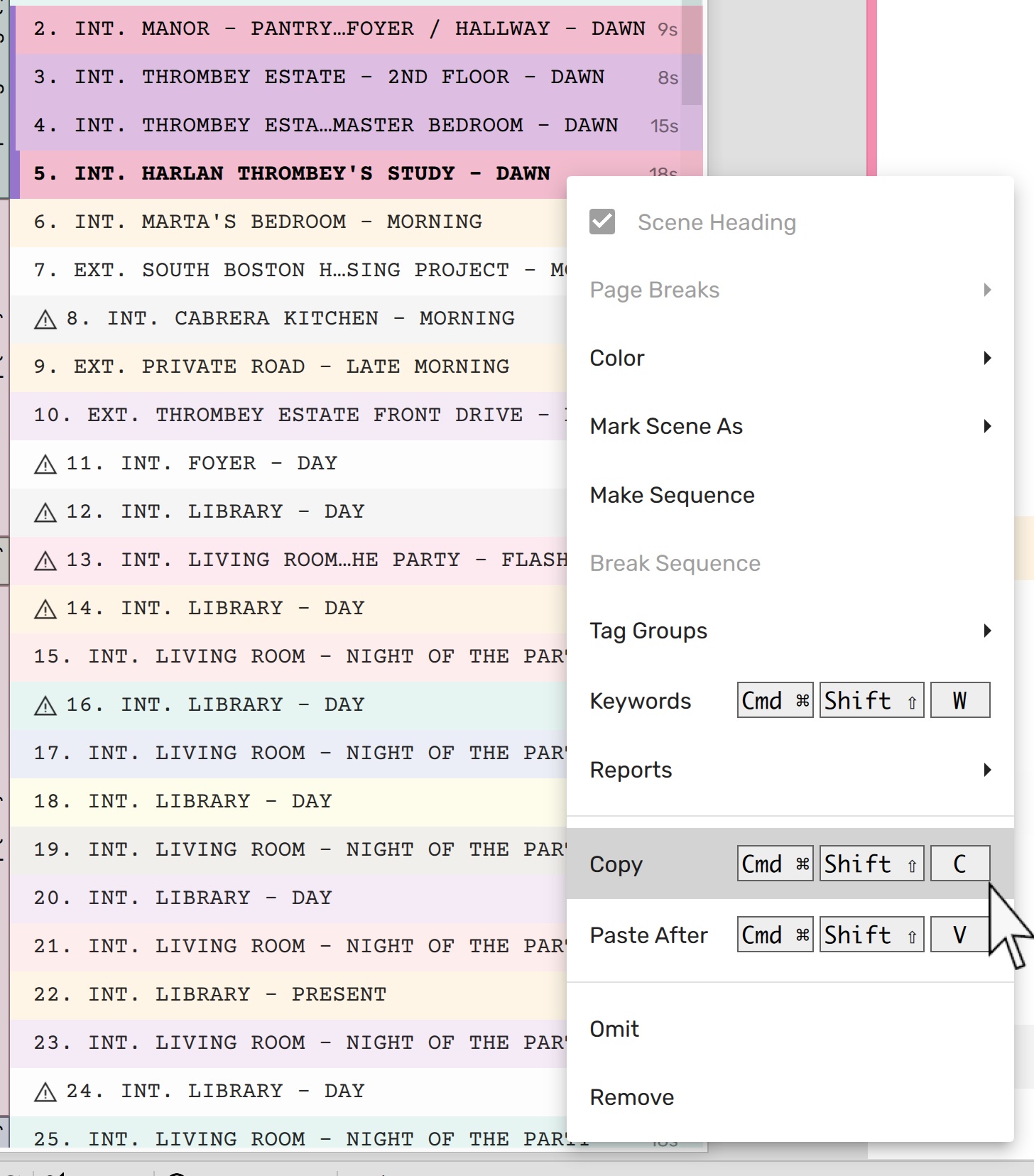The width and height of the screenshot is (1034, 1176).
Task: Choose Make Sequence from context menu
Action: tap(672, 495)
